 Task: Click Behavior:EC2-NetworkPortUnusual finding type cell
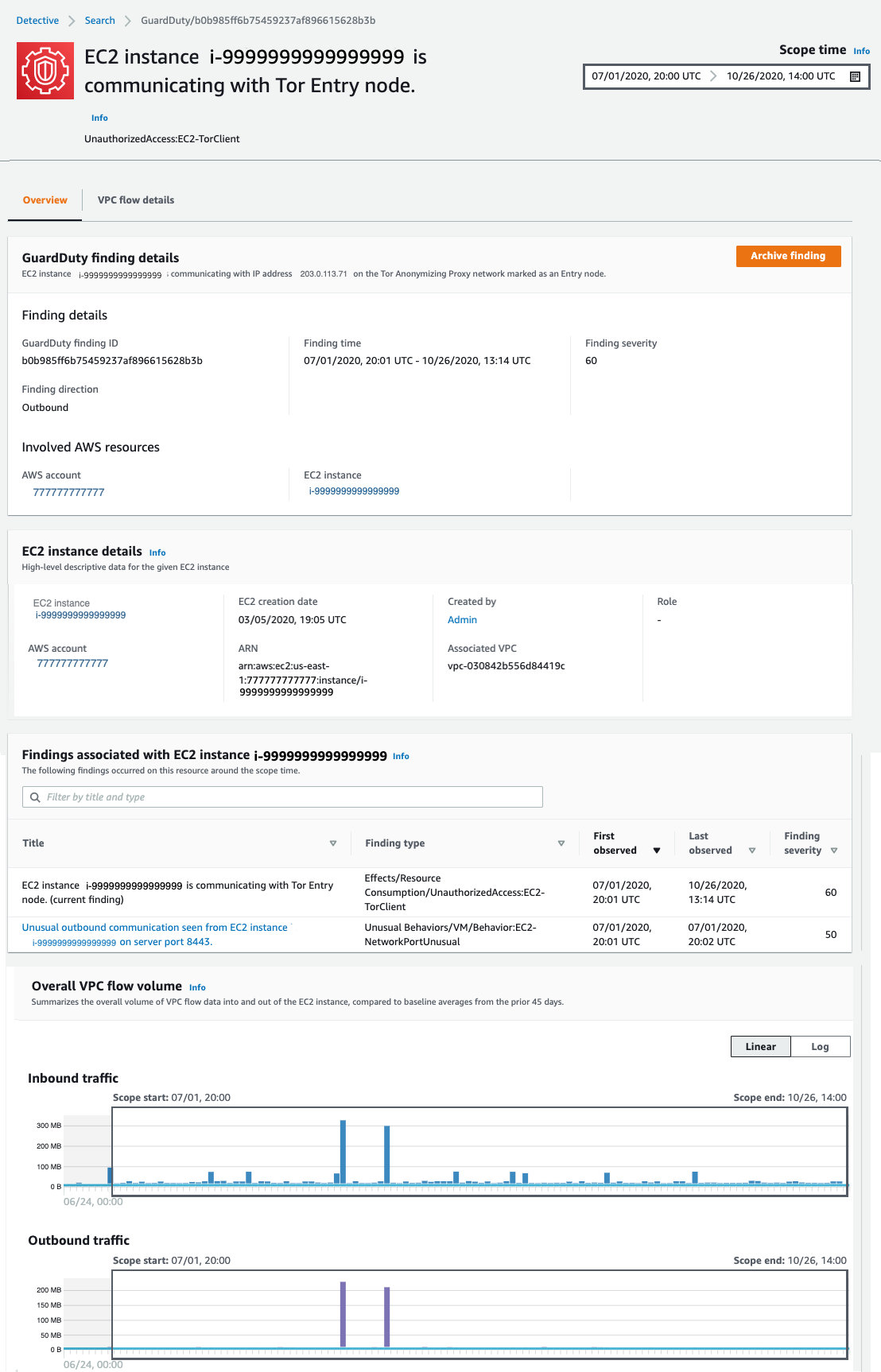[450, 935]
